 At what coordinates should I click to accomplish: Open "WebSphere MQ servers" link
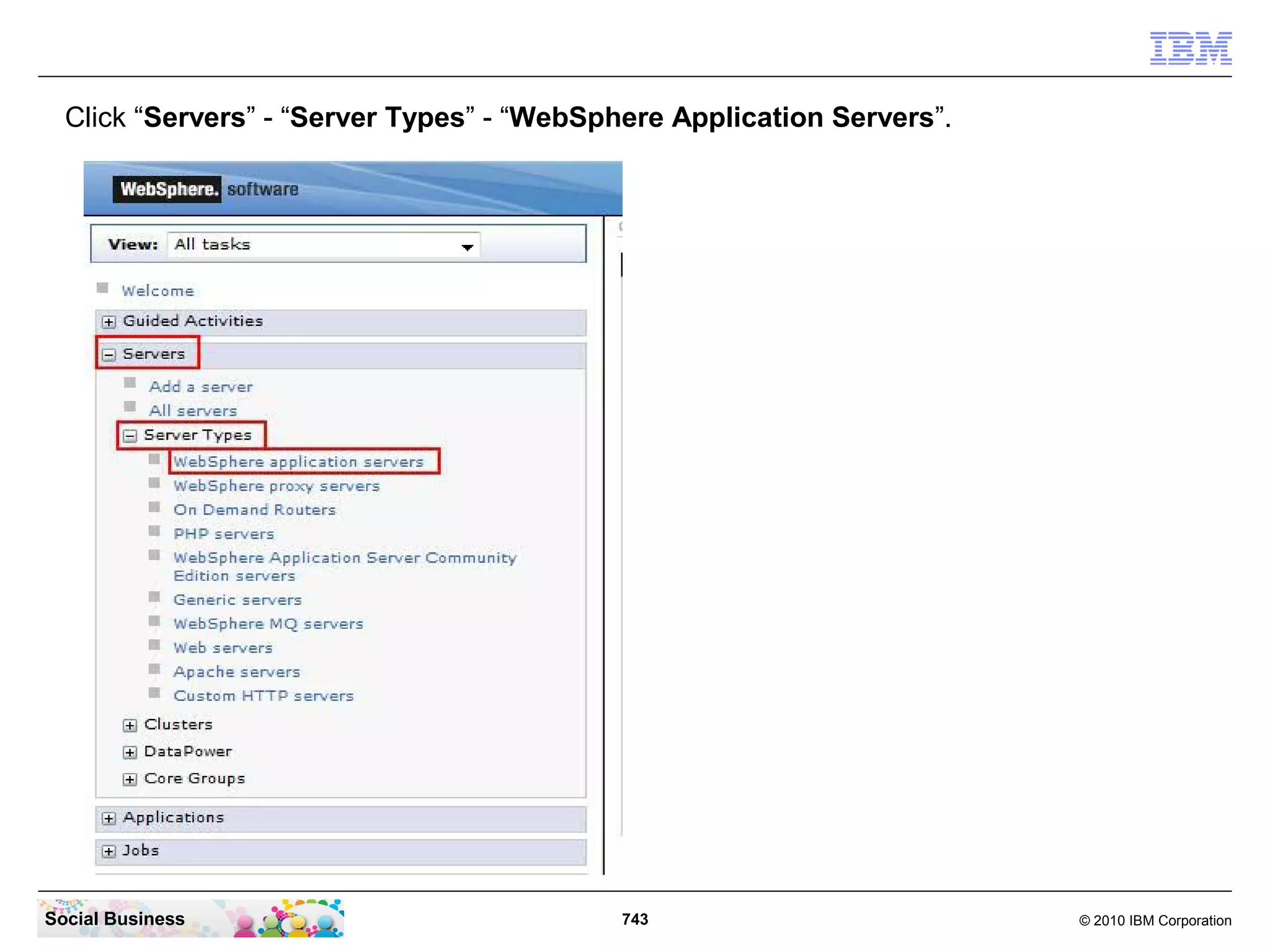coord(268,624)
